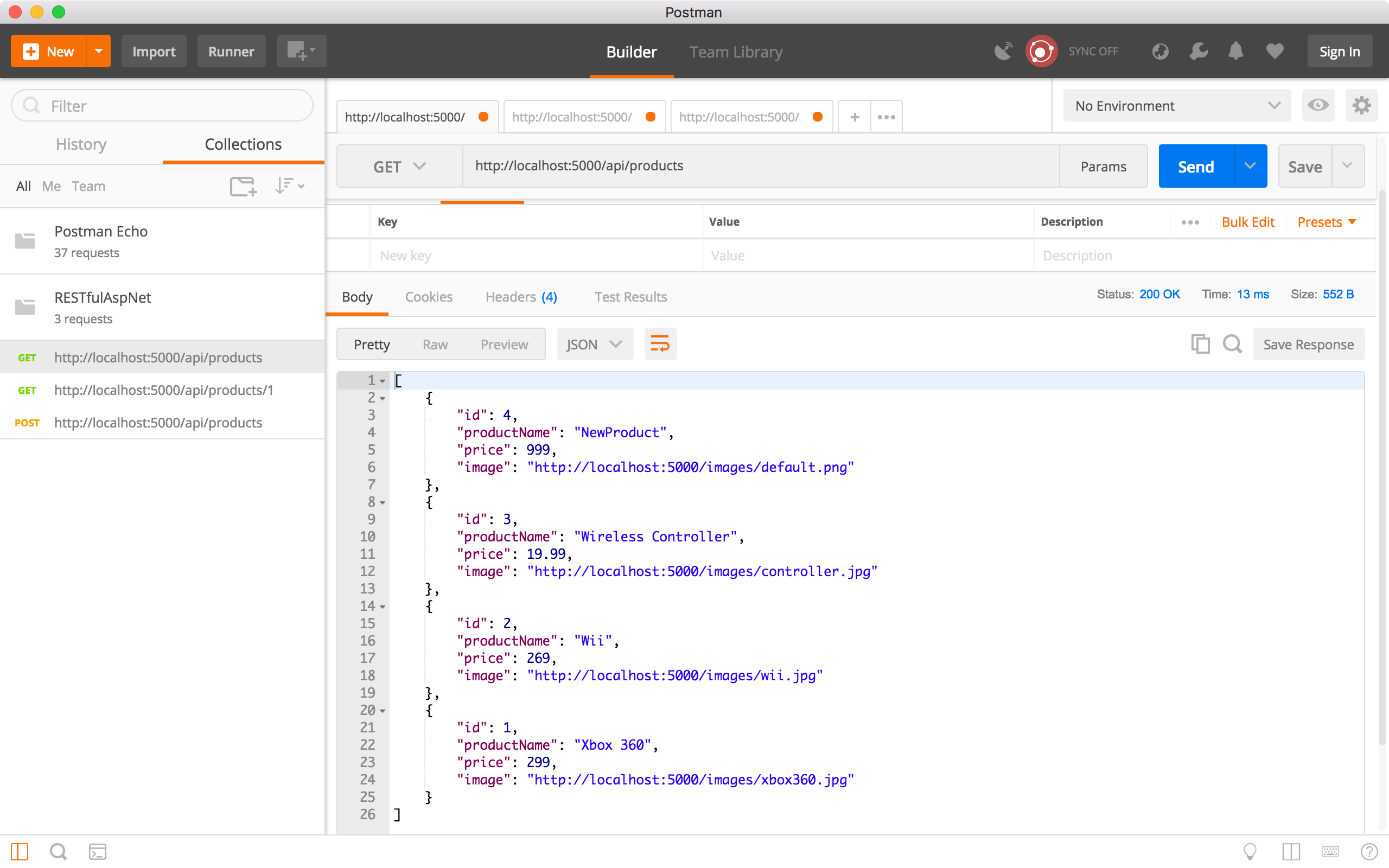Click the Filter search field
The image size is (1389, 868).
coord(162,105)
